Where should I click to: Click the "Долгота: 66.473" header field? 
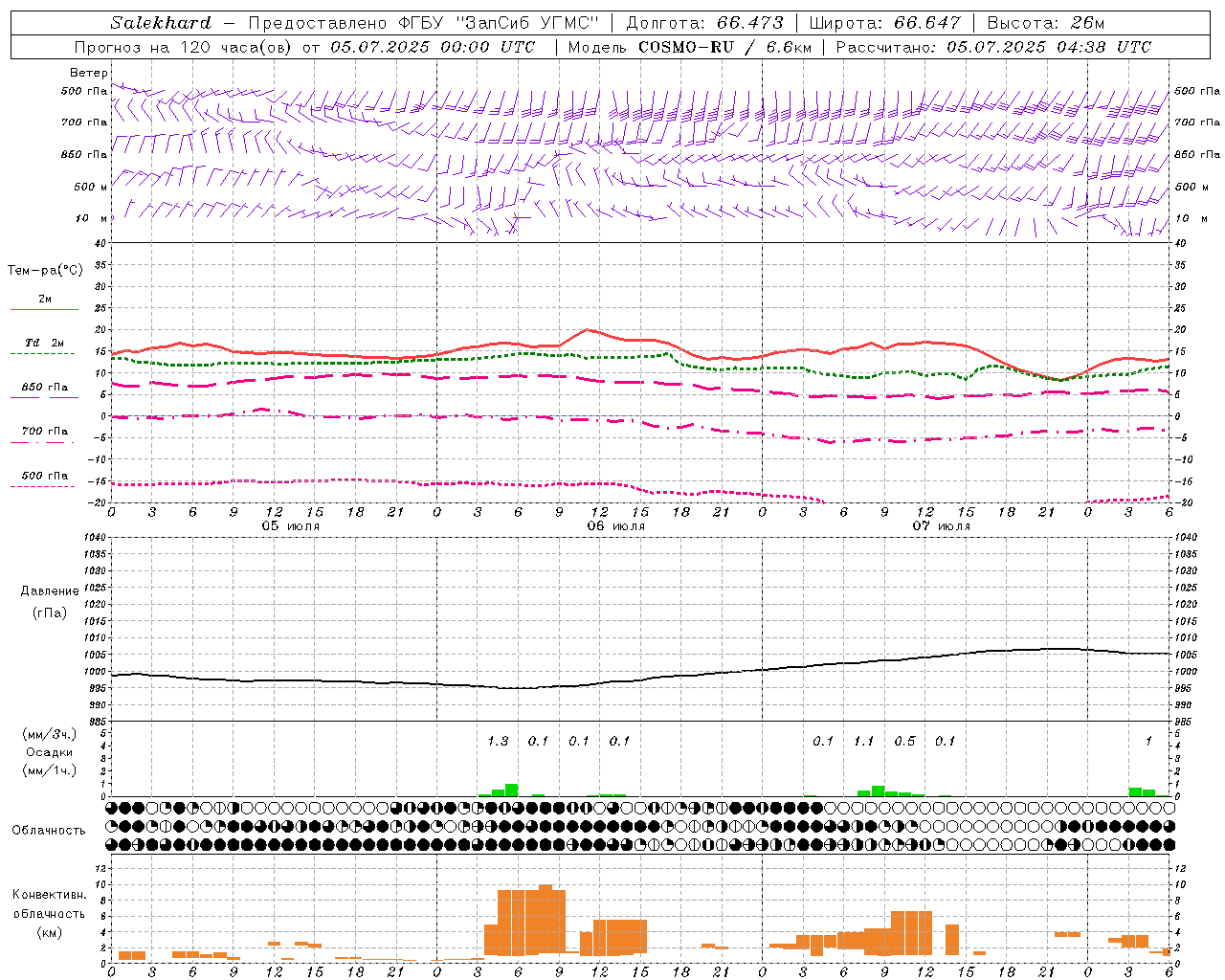[x=704, y=23]
